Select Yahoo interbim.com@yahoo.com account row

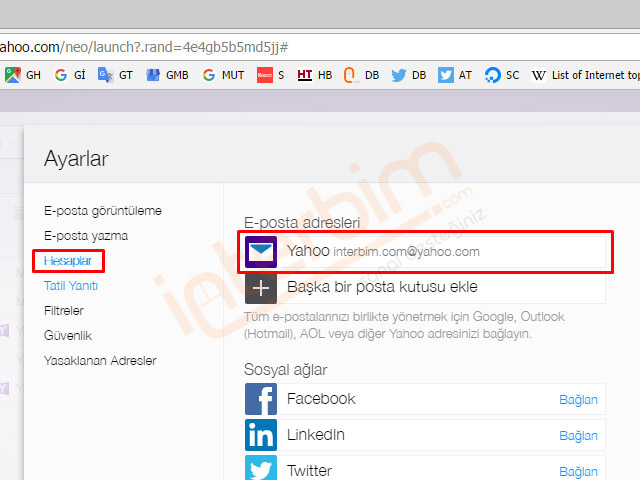point(425,252)
